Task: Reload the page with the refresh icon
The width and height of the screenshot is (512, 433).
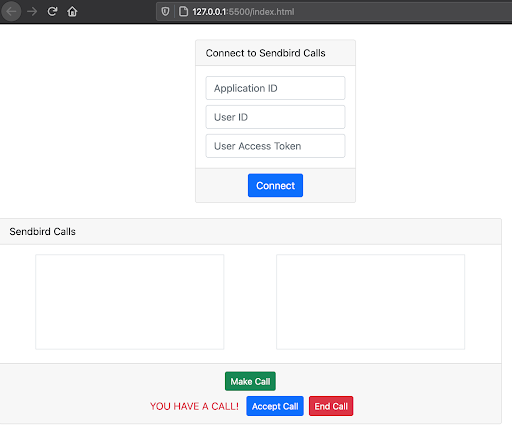Action: (x=52, y=12)
